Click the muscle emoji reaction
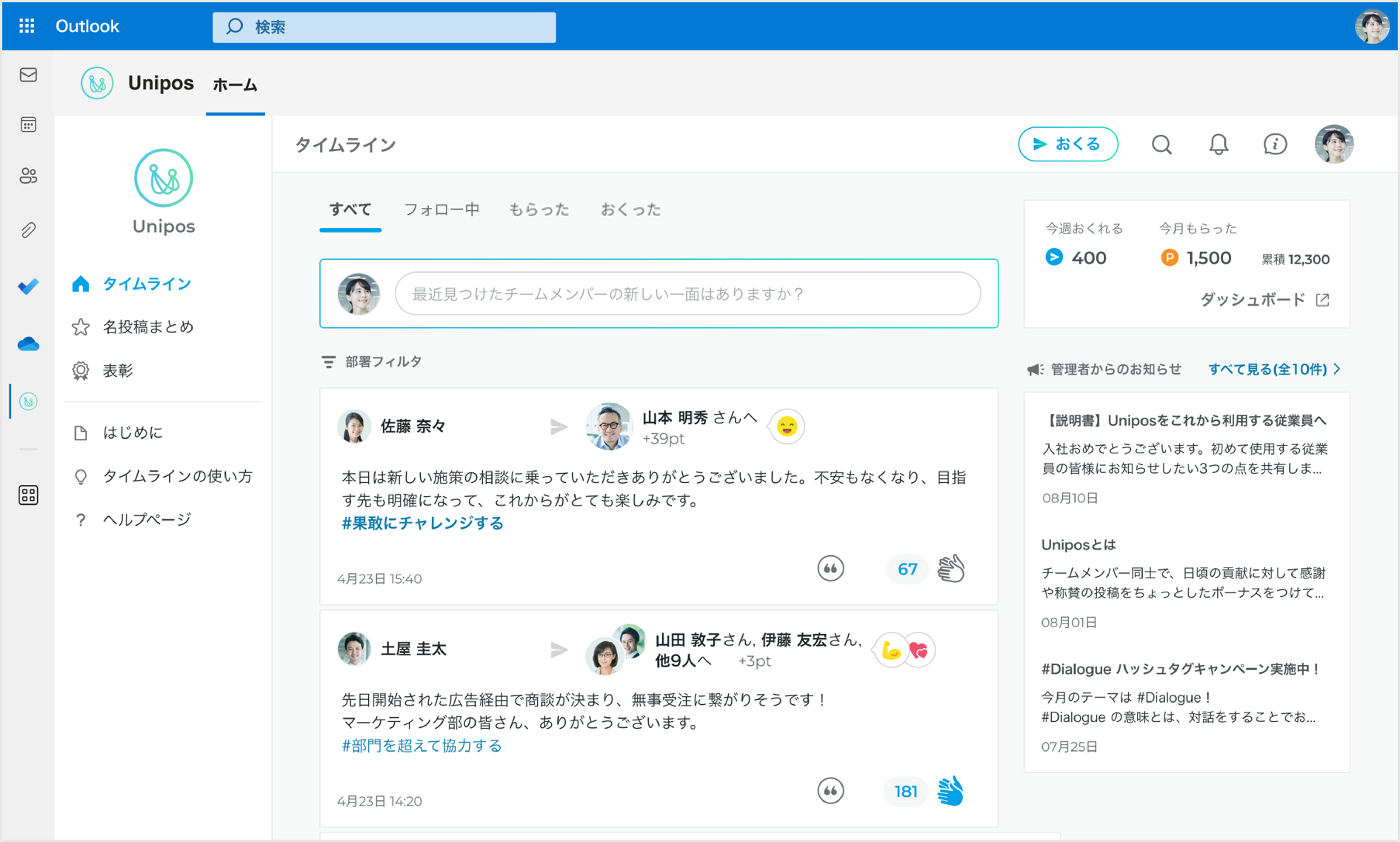This screenshot has height=842, width=1400. (x=891, y=650)
